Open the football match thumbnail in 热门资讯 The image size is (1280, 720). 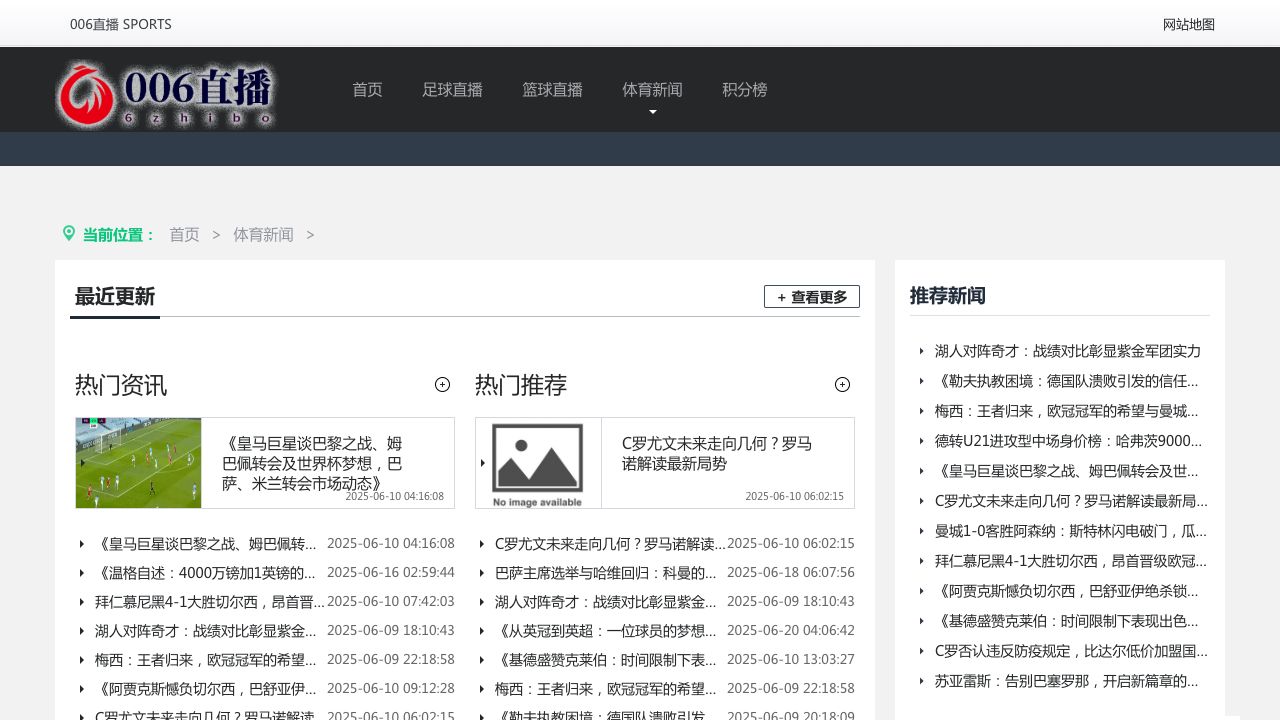coord(139,463)
